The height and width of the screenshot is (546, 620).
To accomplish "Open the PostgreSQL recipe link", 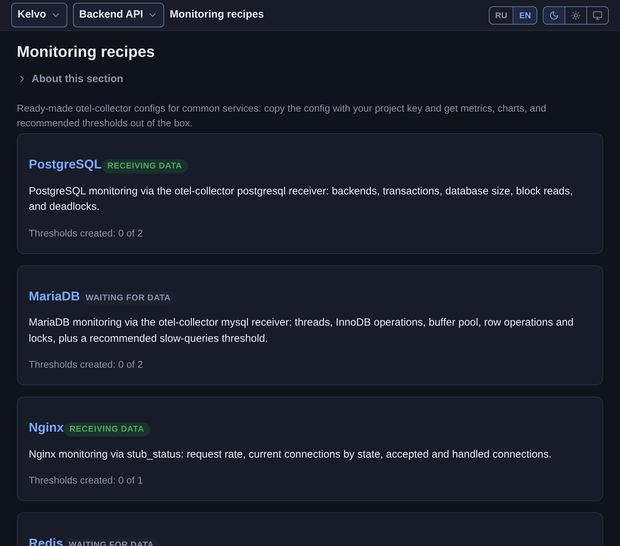I will click(x=65, y=164).
